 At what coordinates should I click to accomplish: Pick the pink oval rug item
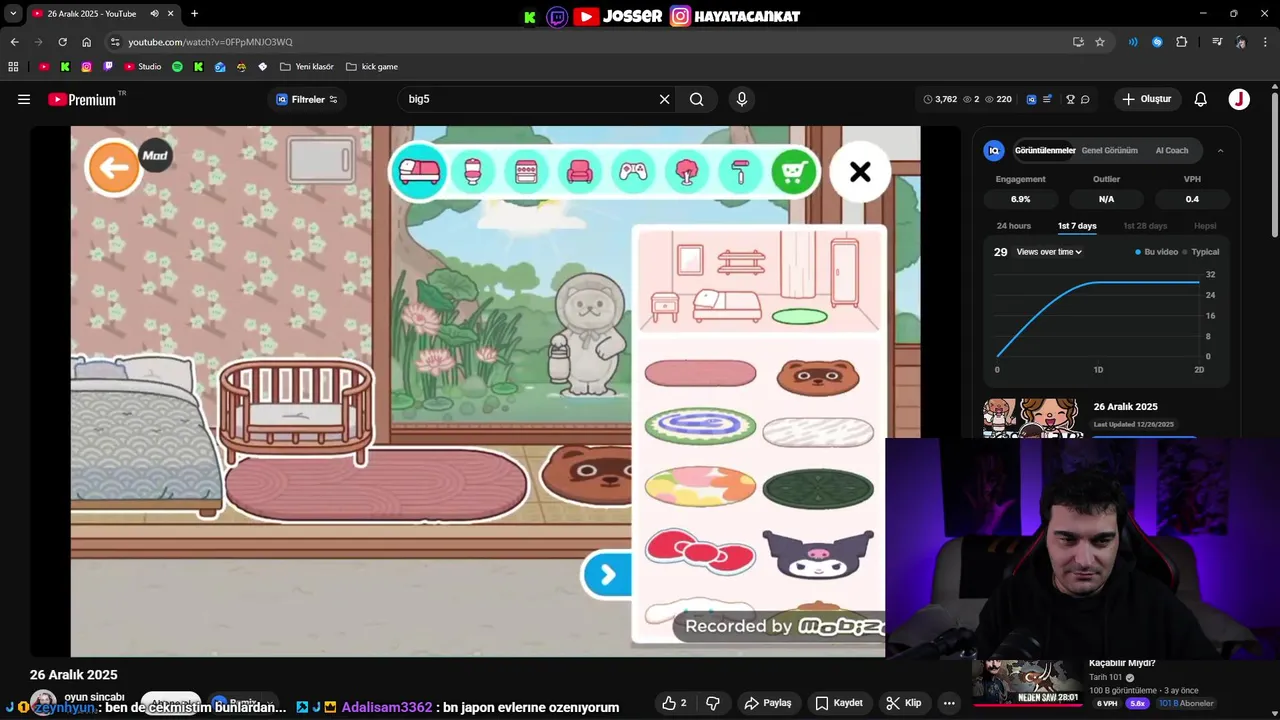[700, 374]
